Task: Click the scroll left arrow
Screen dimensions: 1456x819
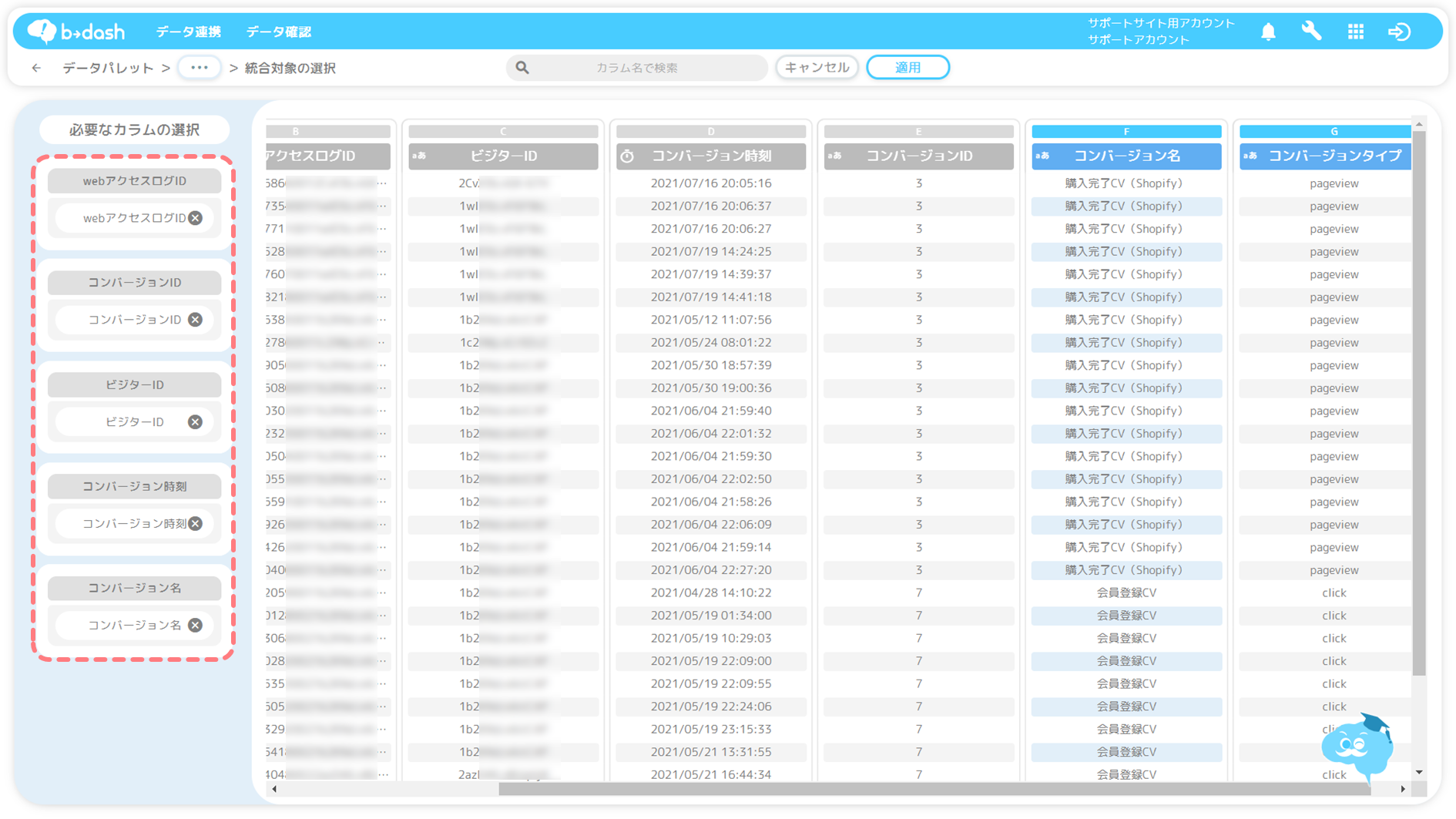Action: 274,789
